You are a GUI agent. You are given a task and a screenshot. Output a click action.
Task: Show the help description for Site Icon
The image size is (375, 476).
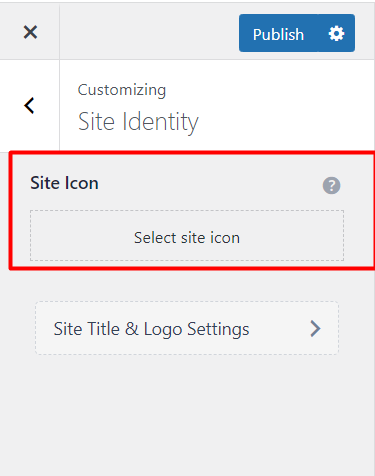point(331,185)
